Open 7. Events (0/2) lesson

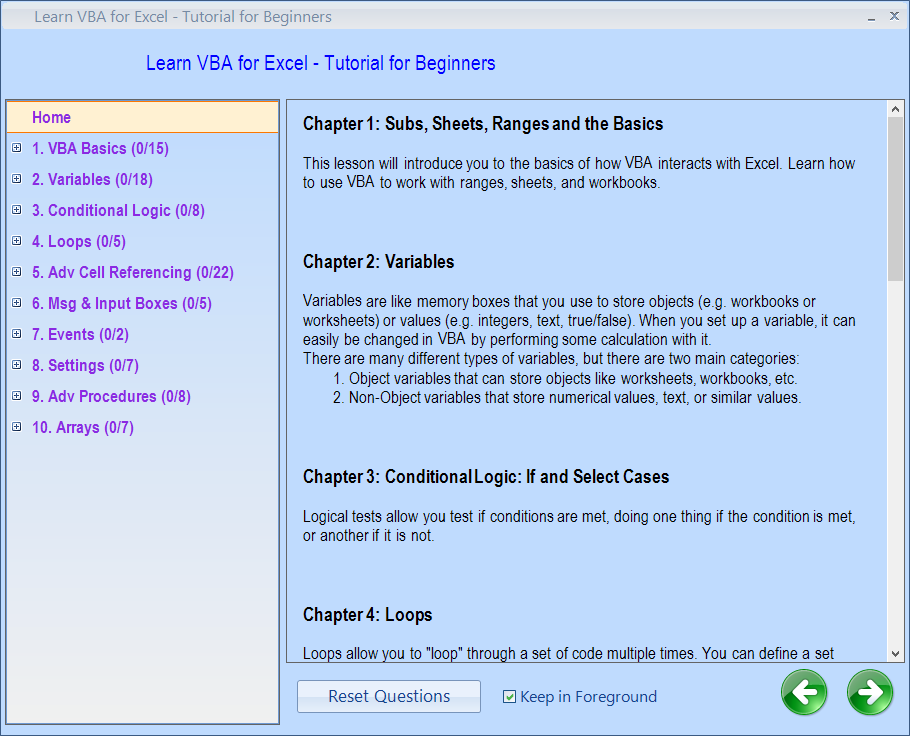(x=80, y=334)
